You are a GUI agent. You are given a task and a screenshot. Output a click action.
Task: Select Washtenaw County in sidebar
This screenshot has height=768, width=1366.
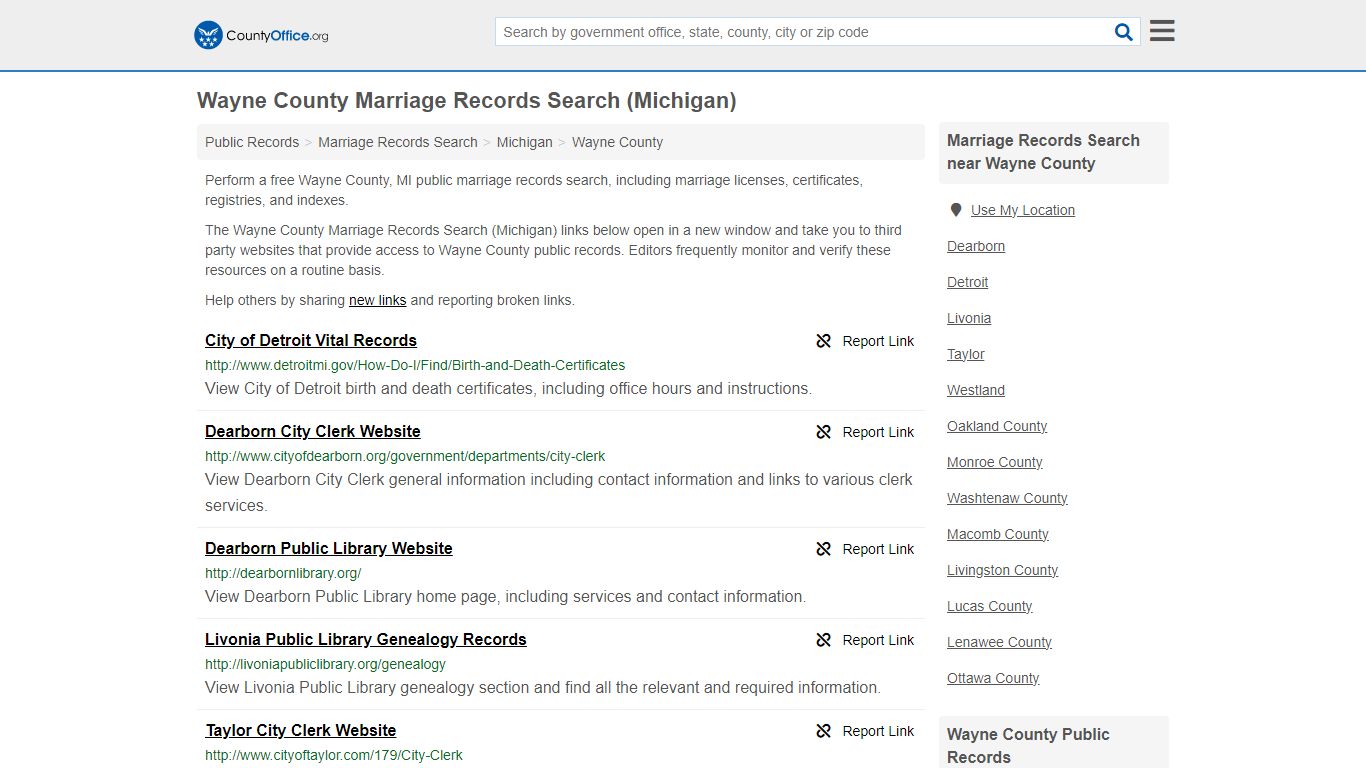1007,498
